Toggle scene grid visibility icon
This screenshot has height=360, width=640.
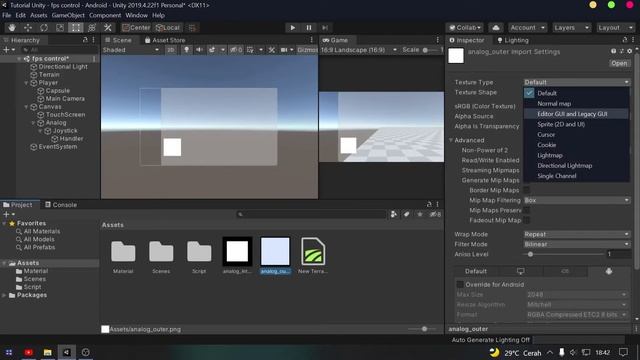tap(250, 50)
